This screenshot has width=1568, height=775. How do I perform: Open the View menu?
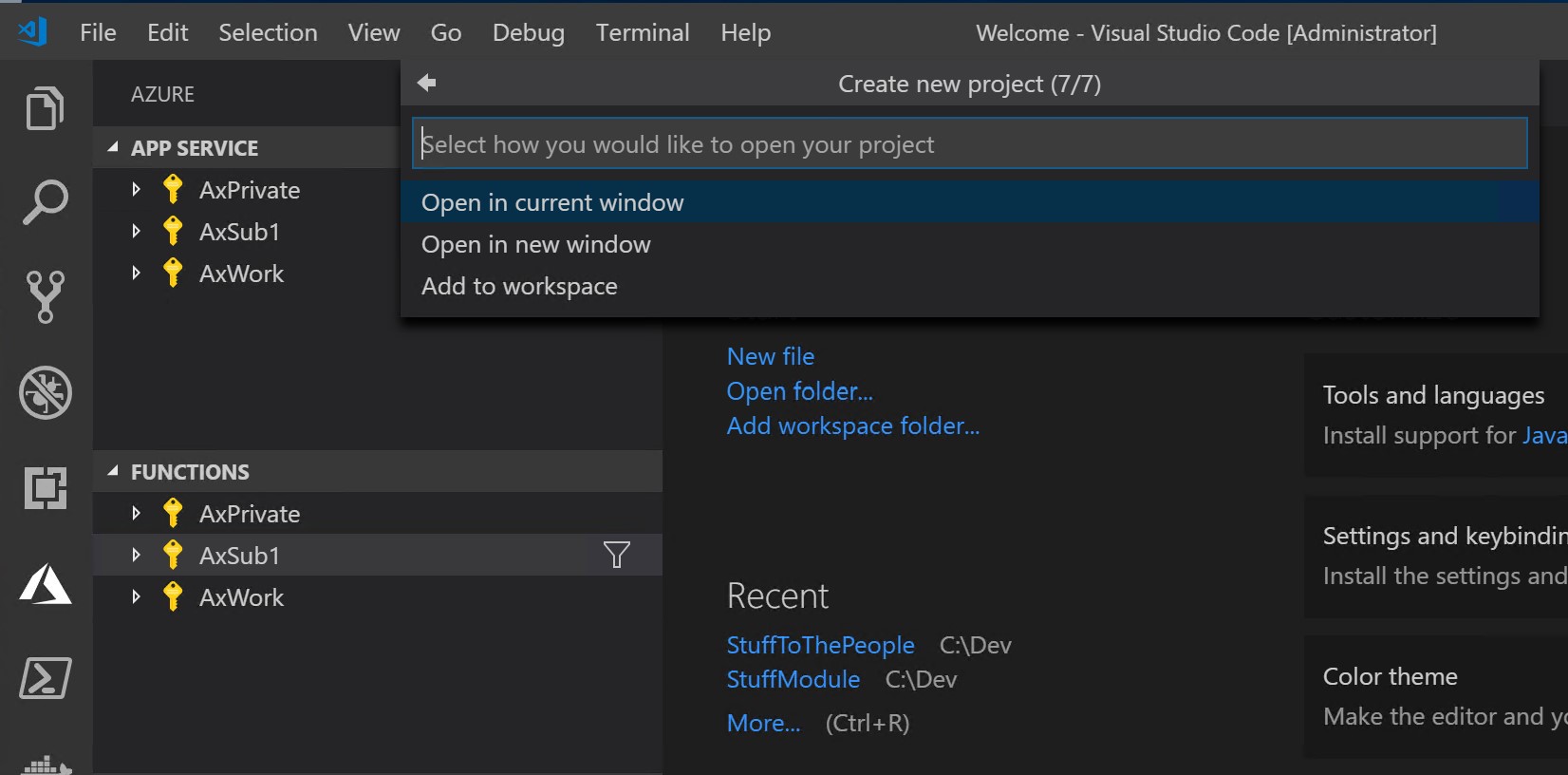374,32
